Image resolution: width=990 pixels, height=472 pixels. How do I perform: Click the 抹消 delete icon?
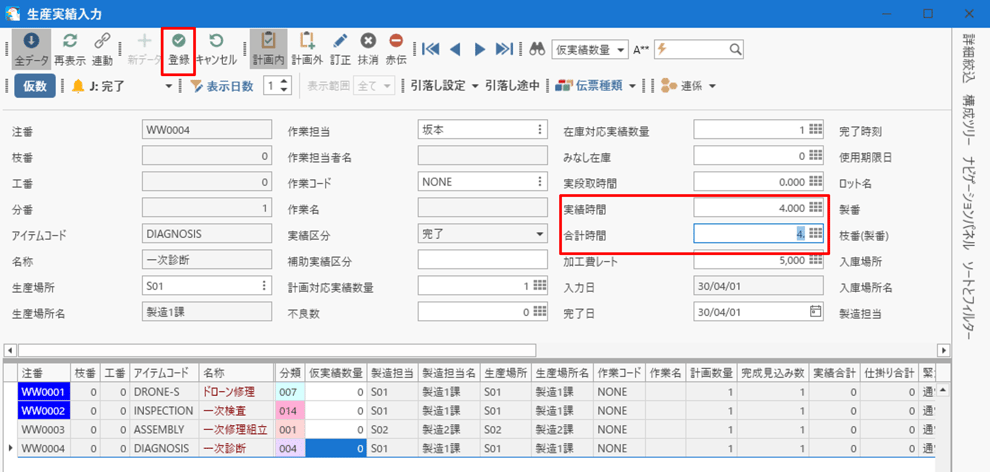(368, 48)
